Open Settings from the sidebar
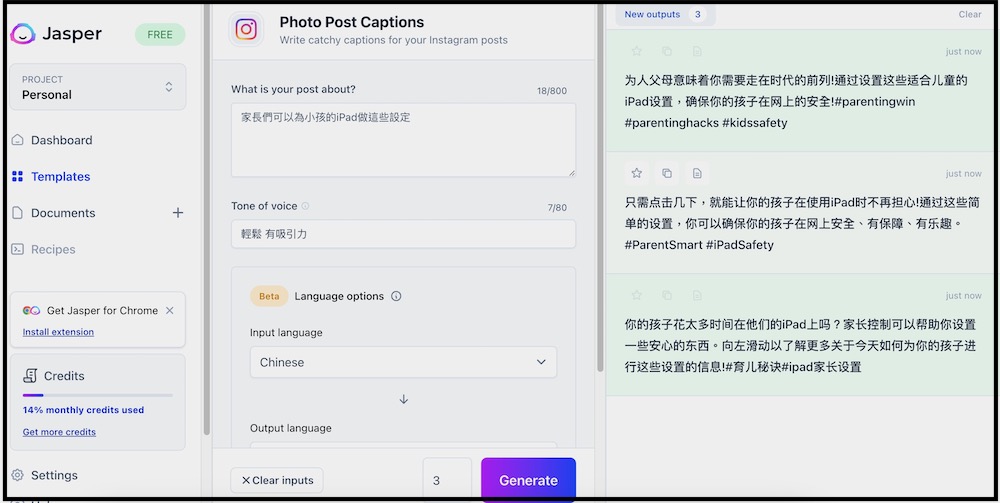Screen dimensions: 1000x503 pos(54,476)
